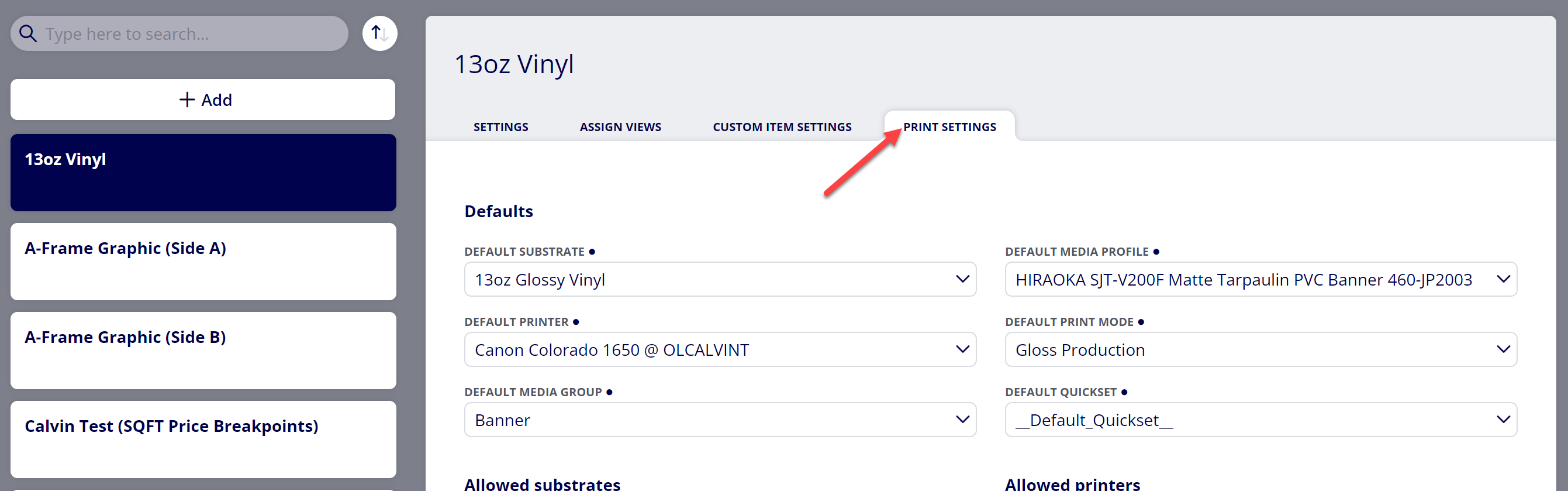
Task: Expand the Default Print Mode dropdown
Action: point(1260,350)
